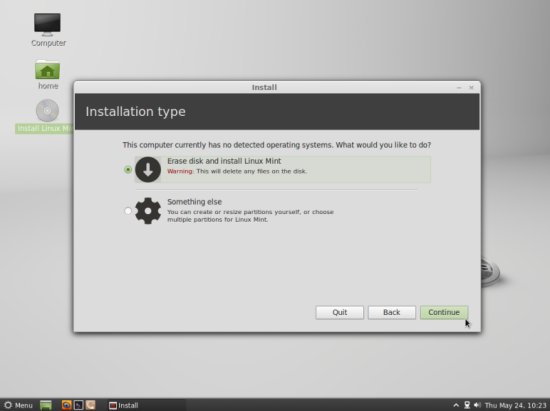550x411 pixels.
Task: Open the network status tray icon
Action: [467, 405]
